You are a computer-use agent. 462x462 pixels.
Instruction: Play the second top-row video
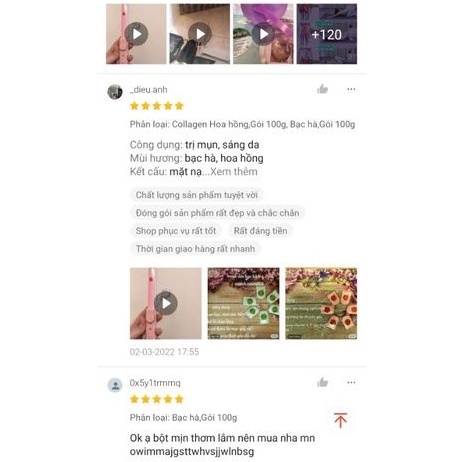pos(200,34)
